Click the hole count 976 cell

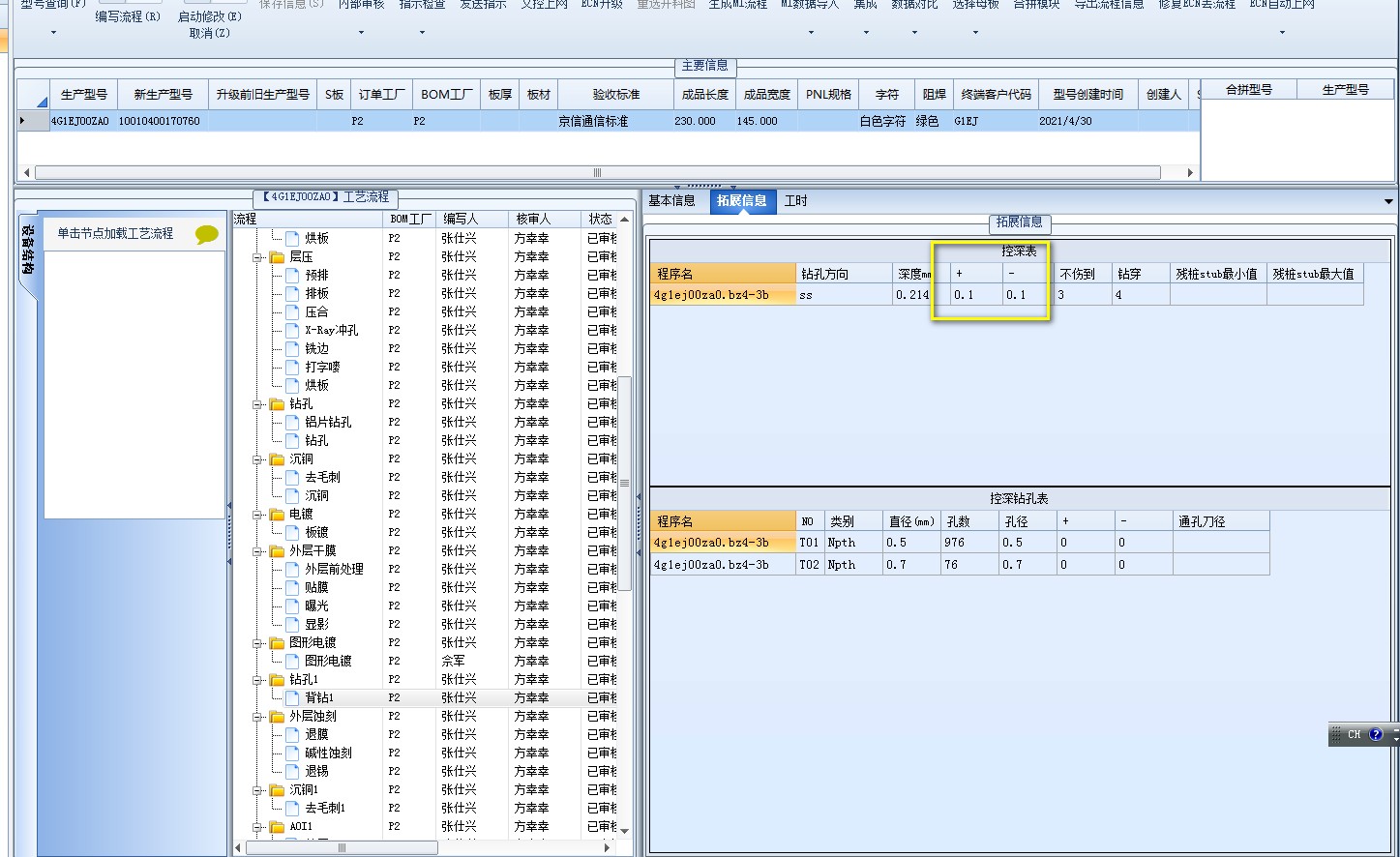[969, 543]
